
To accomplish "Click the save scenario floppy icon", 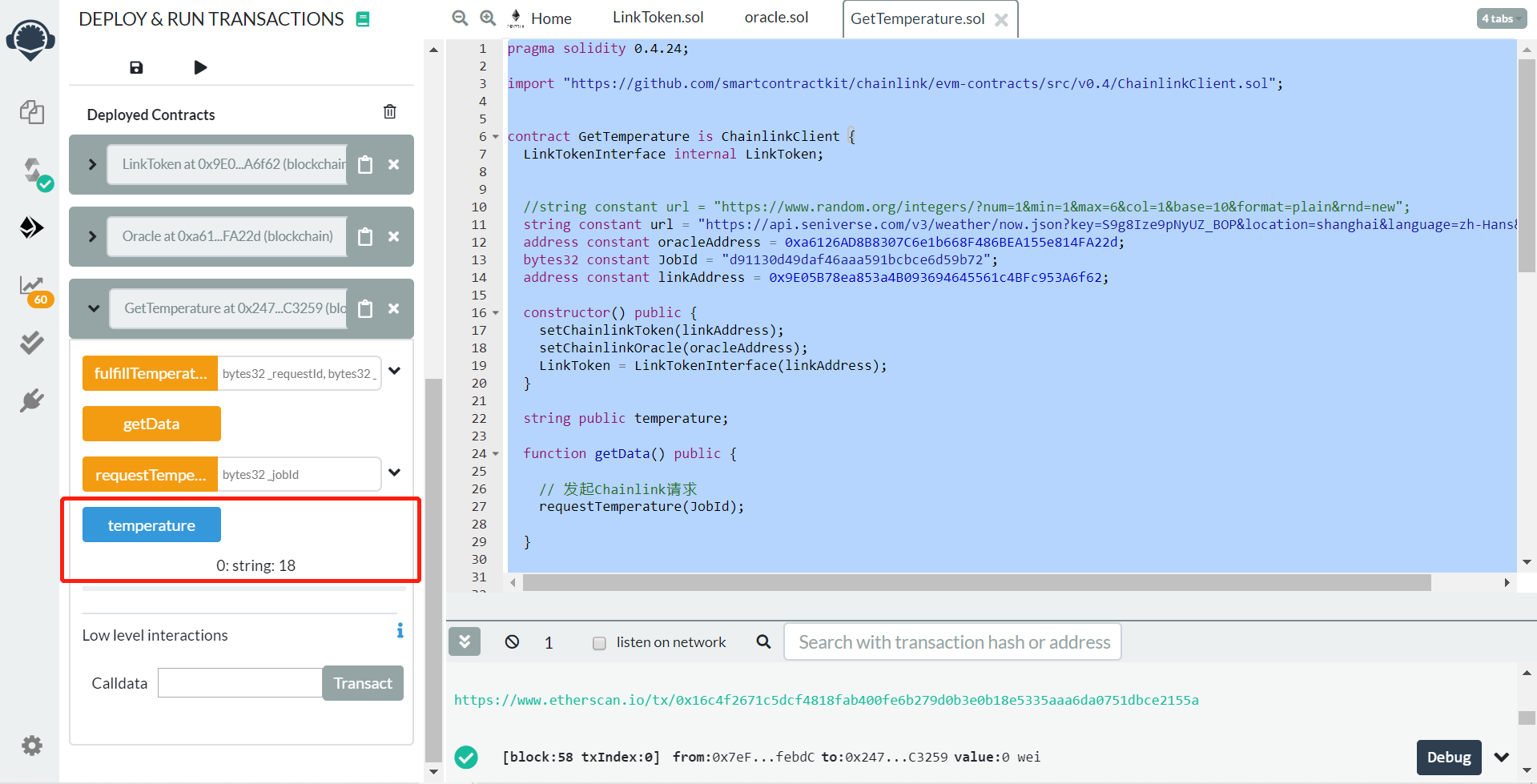I will click(x=136, y=67).
